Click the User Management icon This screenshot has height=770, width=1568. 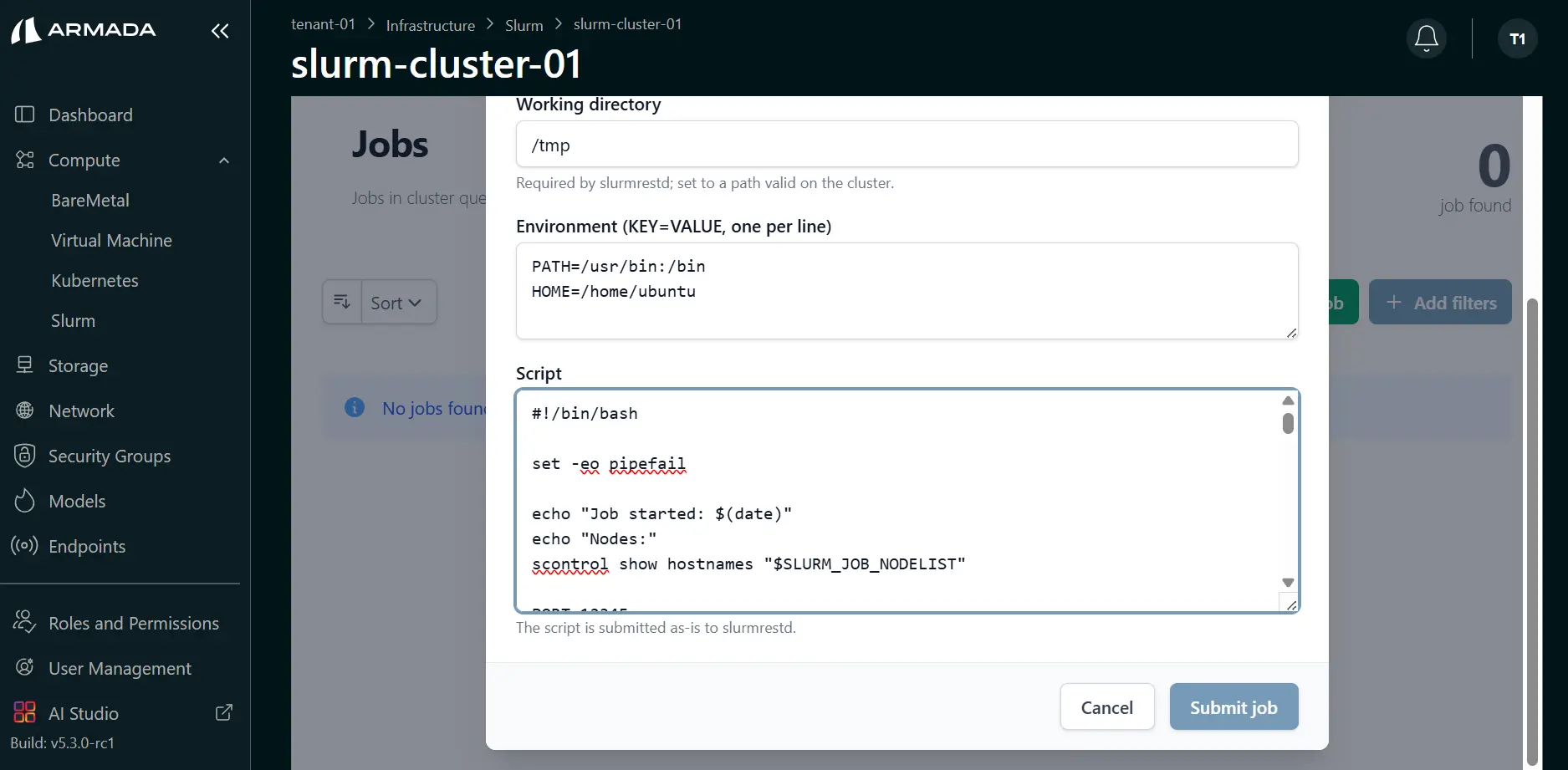pyautogui.click(x=25, y=667)
